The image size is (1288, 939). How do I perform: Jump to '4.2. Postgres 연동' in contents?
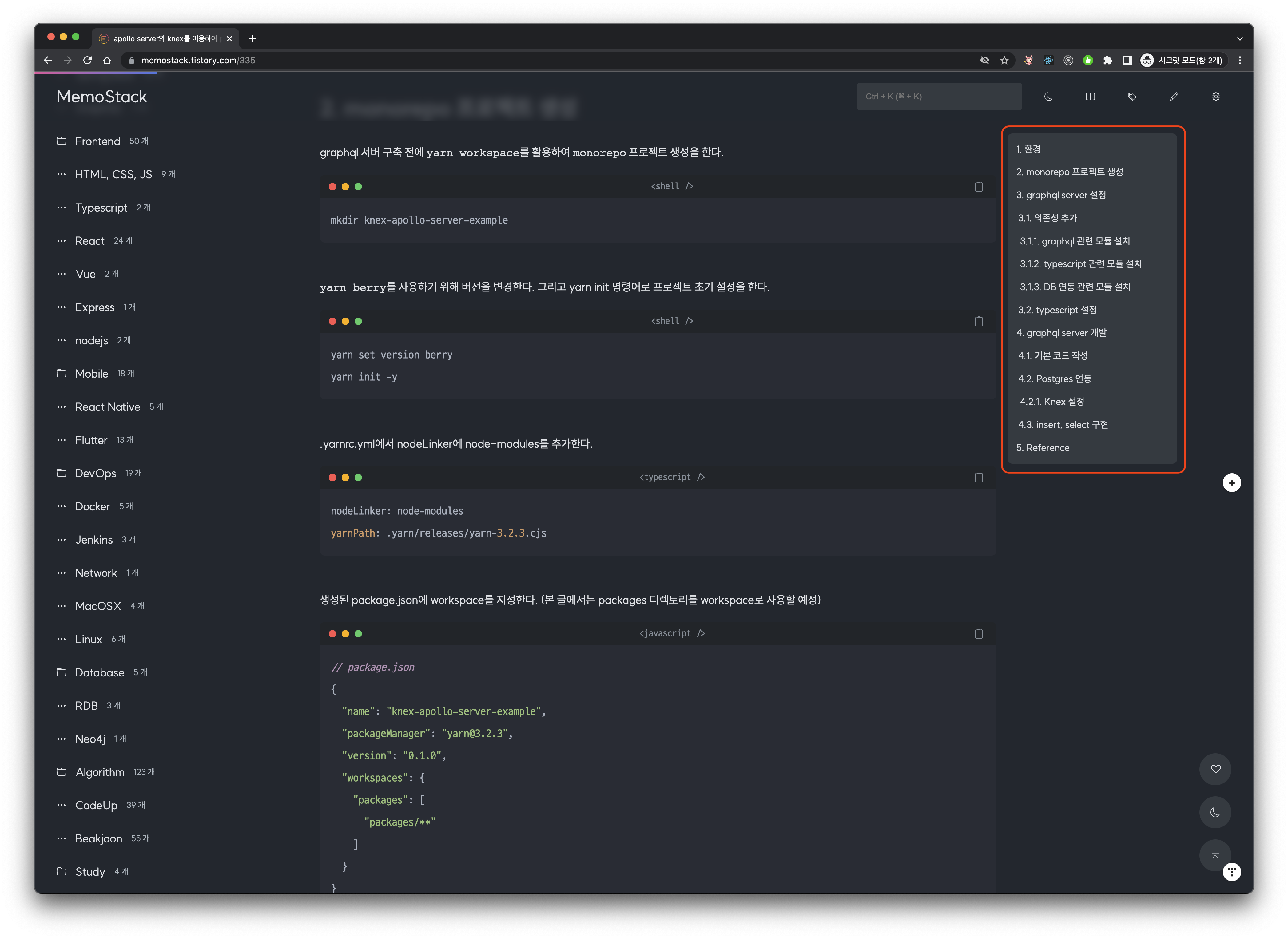pyautogui.click(x=1054, y=378)
